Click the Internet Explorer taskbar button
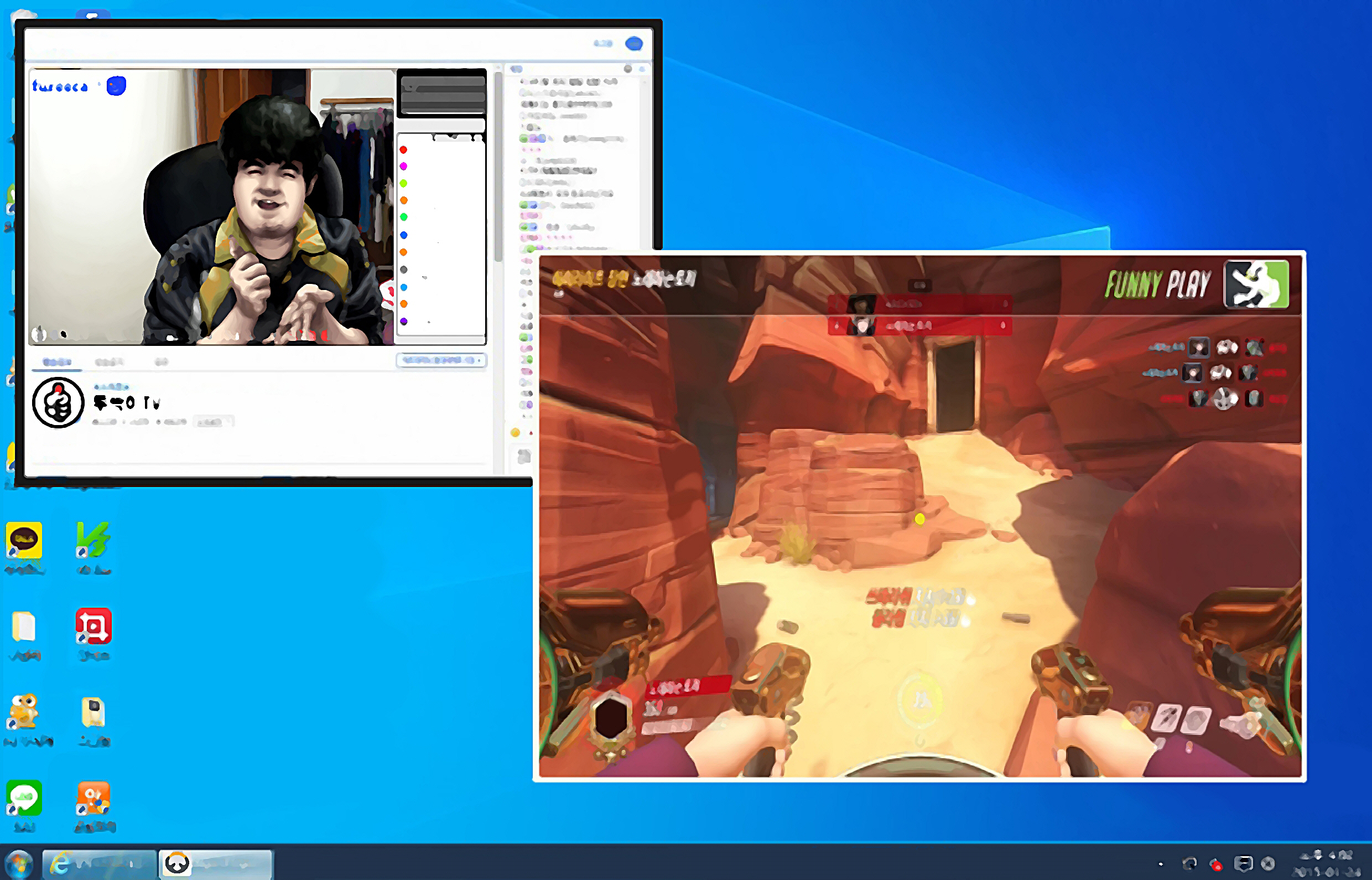 tap(100, 863)
